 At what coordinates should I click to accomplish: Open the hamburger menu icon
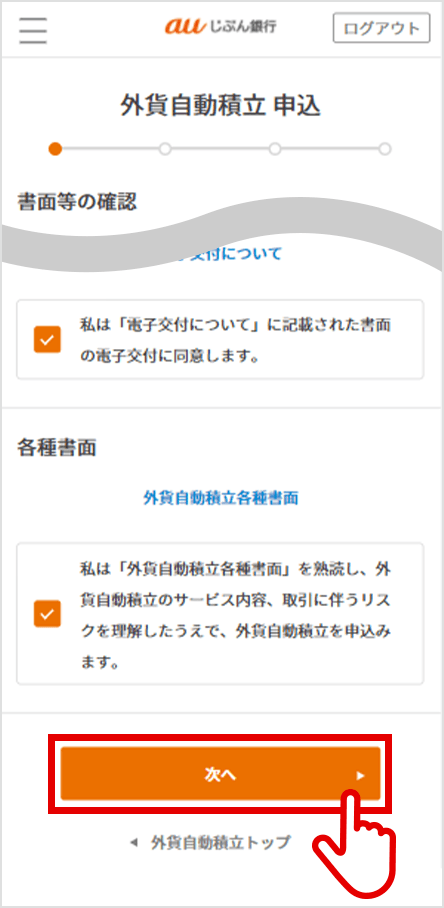point(32,30)
